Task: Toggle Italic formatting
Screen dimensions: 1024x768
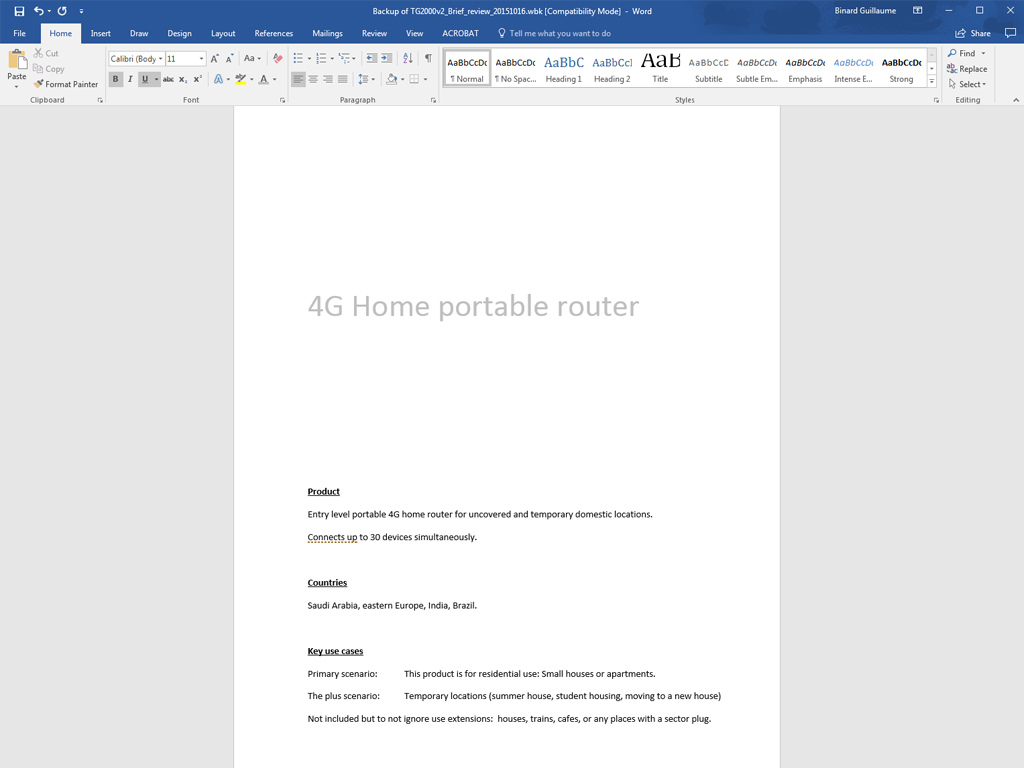Action: pyautogui.click(x=130, y=79)
